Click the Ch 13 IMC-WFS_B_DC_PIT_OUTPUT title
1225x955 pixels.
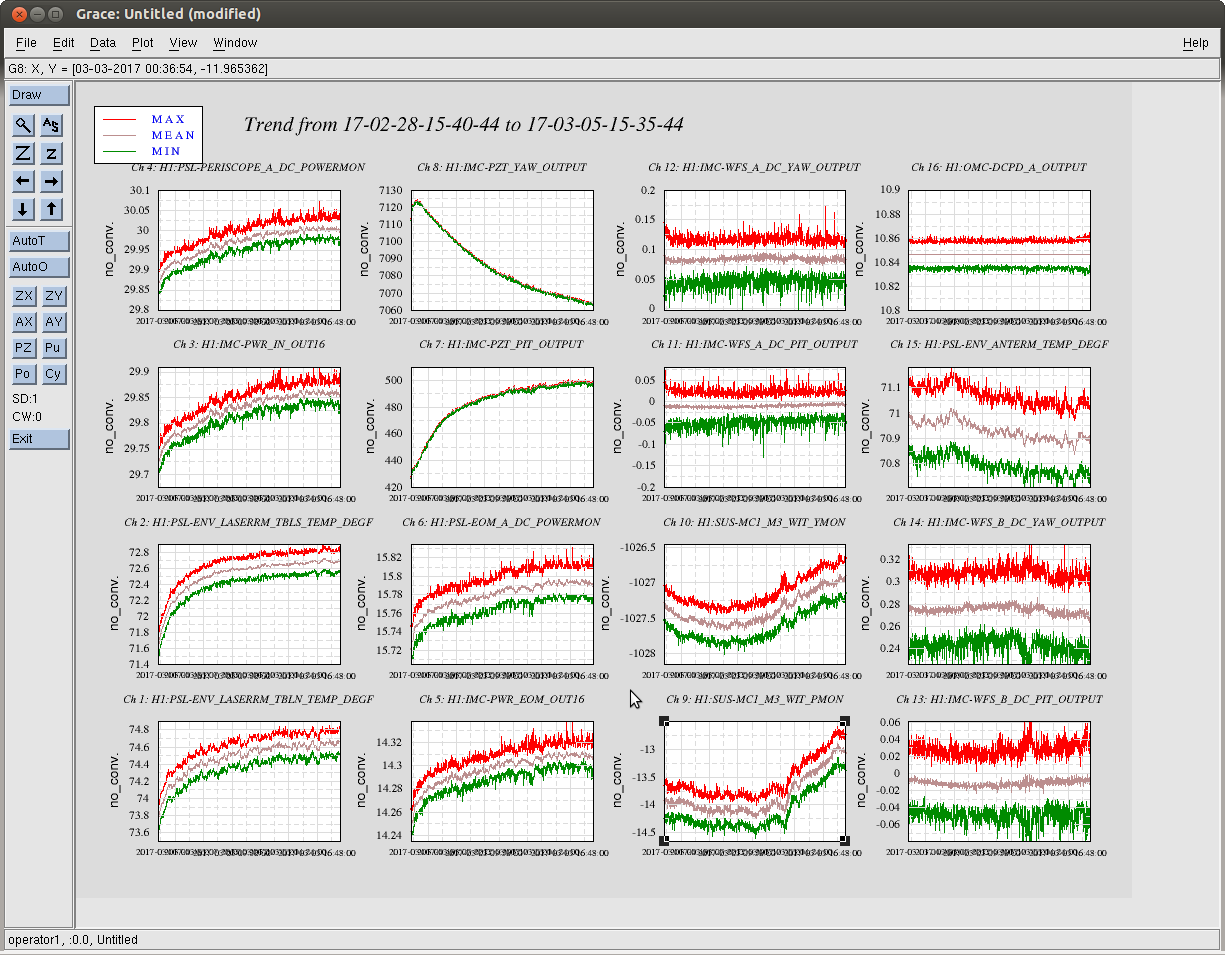point(999,699)
